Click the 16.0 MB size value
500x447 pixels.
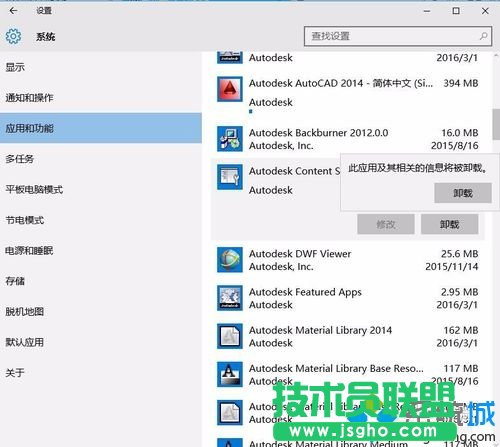pyautogui.click(x=460, y=133)
